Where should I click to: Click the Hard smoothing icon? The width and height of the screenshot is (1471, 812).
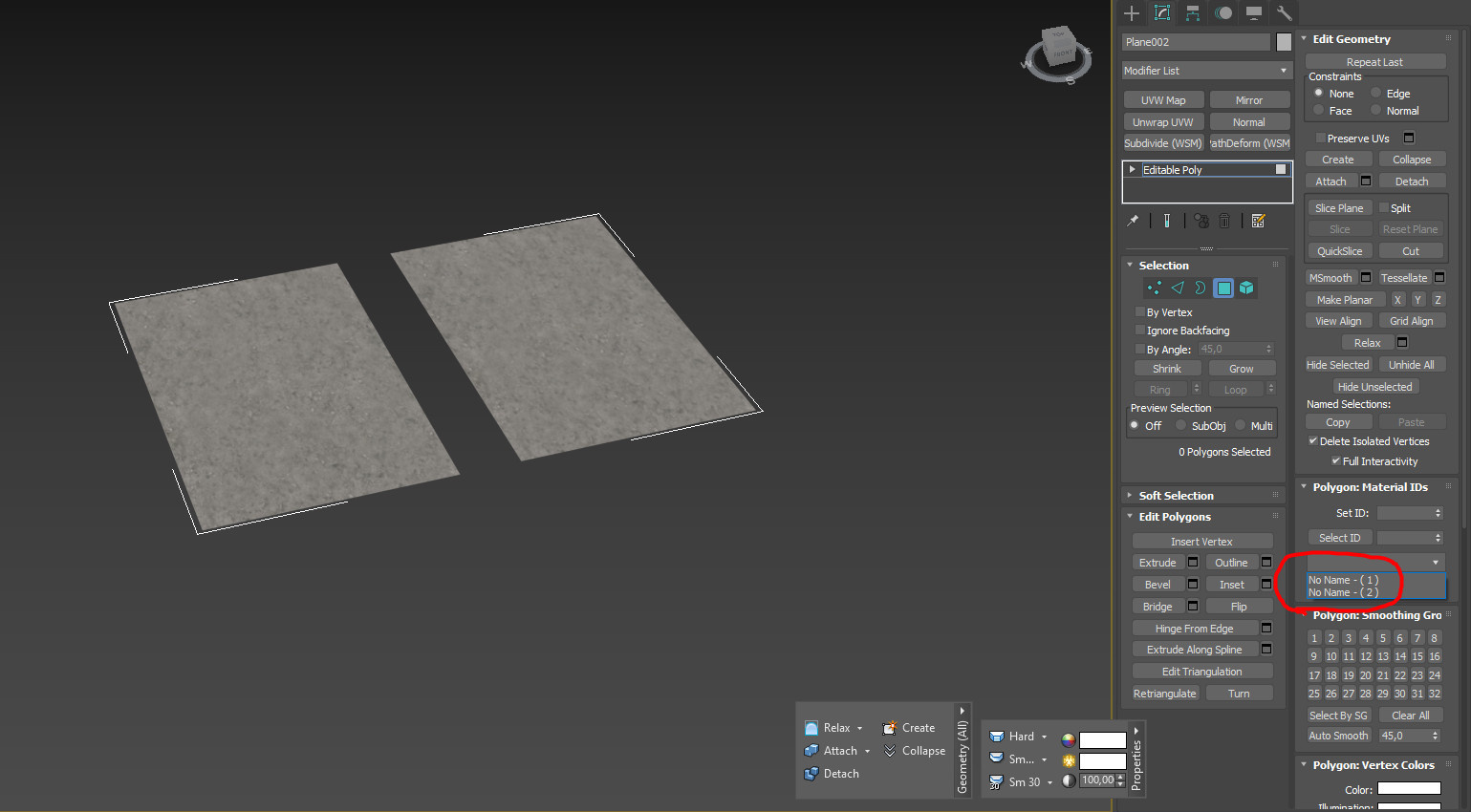point(996,737)
